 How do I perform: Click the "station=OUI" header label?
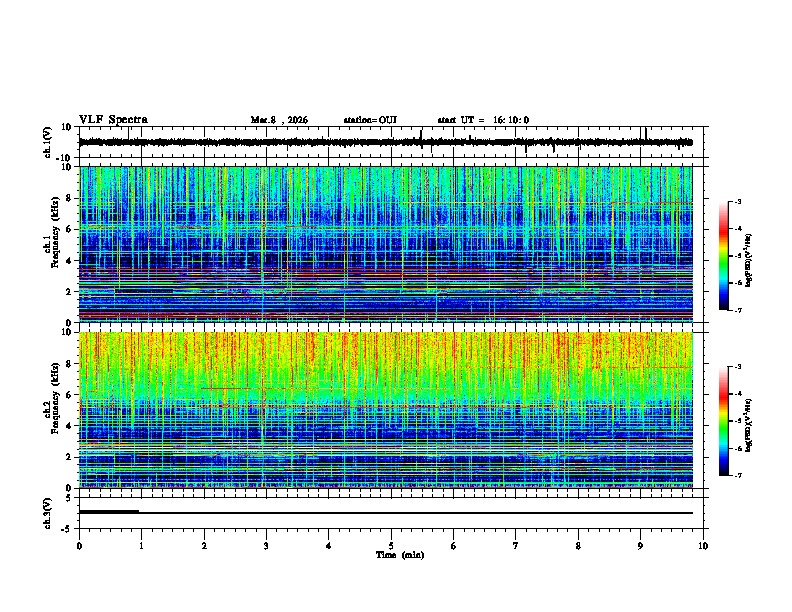tap(370, 120)
